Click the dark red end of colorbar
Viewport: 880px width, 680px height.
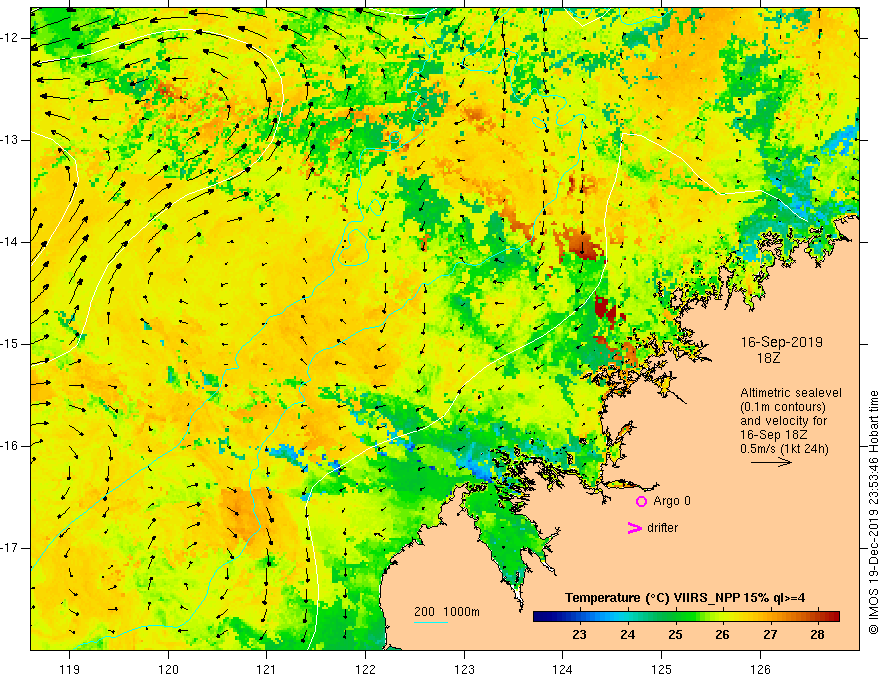click(x=835, y=617)
